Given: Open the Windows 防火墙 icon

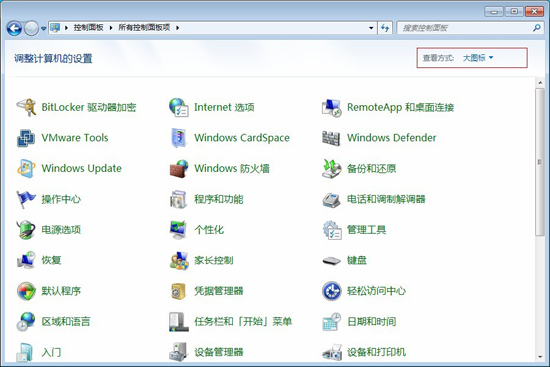Looking at the screenshot, I should (179, 168).
